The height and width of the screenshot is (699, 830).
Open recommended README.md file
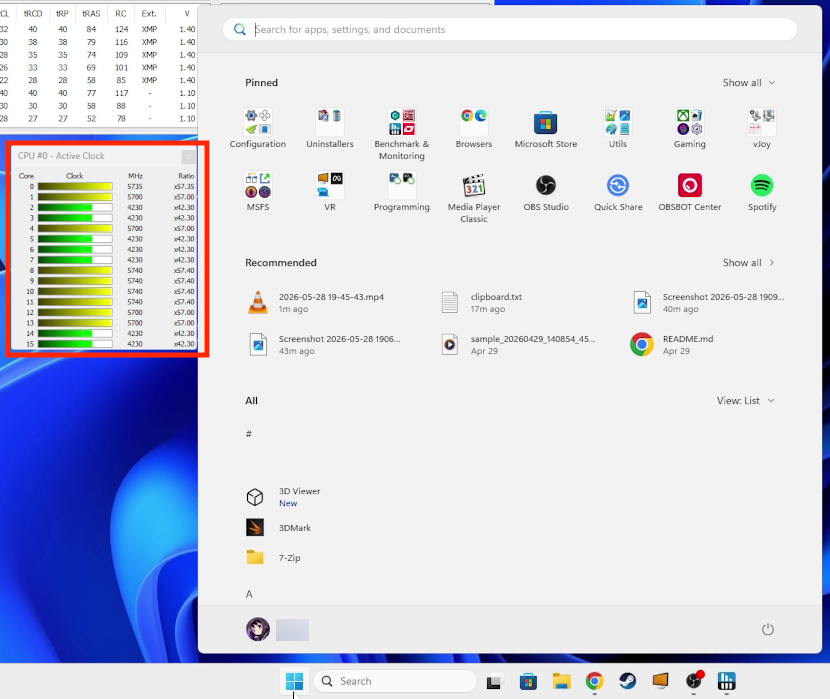click(x=672, y=344)
